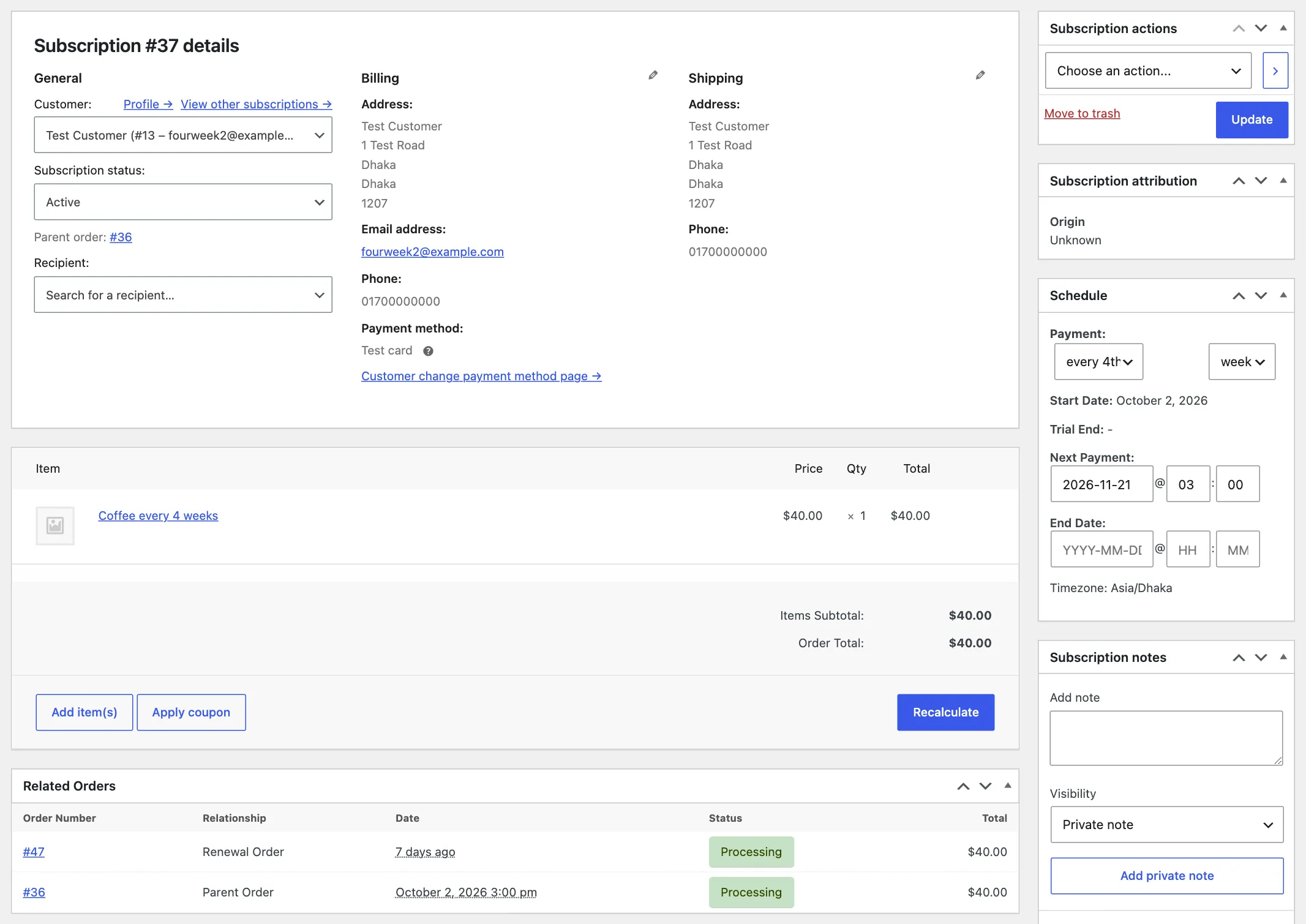Move Related Orders panel down
Image resolution: width=1306 pixels, height=924 pixels.
click(x=985, y=786)
